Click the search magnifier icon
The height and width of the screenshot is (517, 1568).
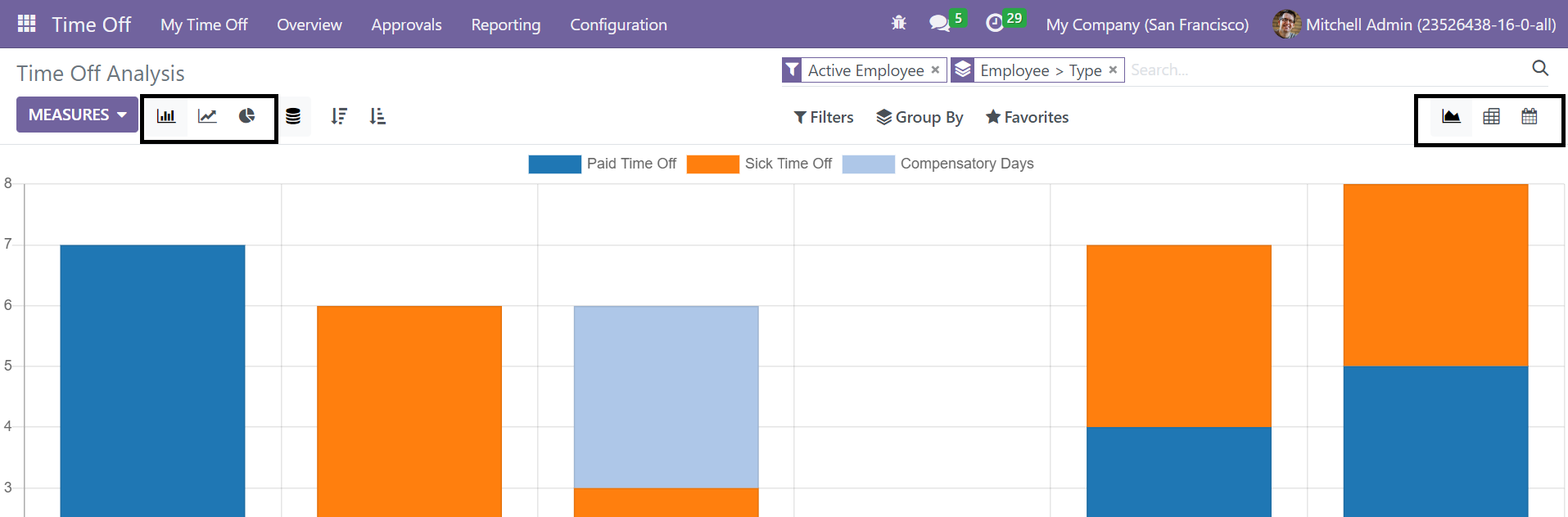click(1540, 69)
